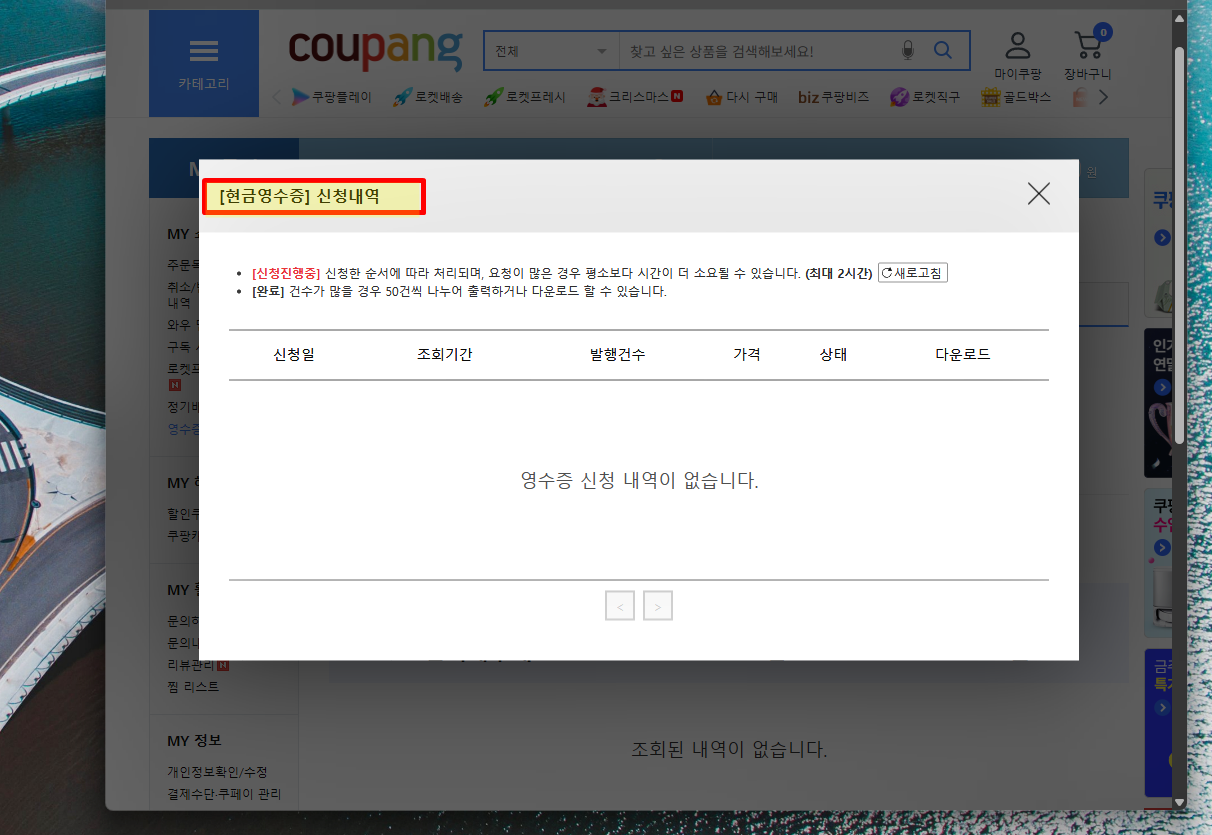Image resolution: width=1212 pixels, height=835 pixels.
Task: Click the 상태 column header
Action: point(833,355)
